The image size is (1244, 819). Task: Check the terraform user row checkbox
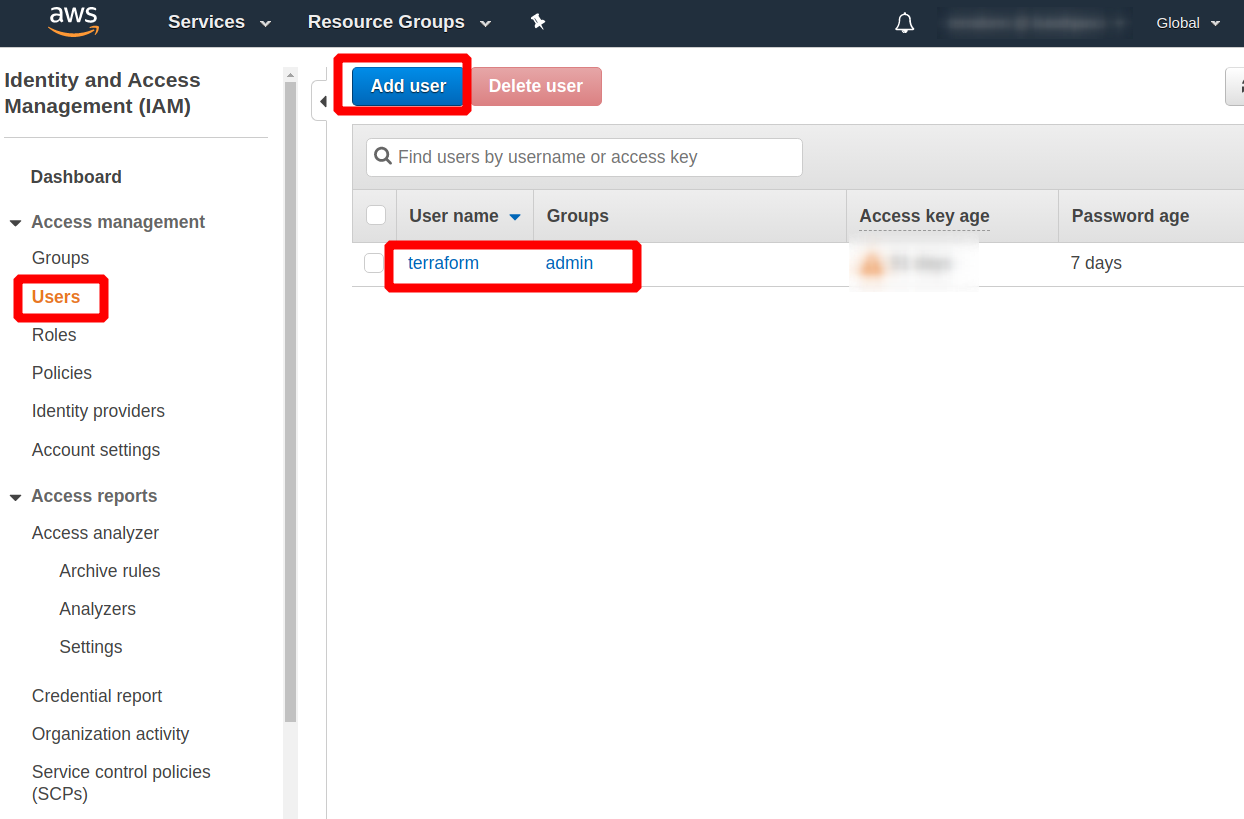pyautogui.click(x=374, y=263)
